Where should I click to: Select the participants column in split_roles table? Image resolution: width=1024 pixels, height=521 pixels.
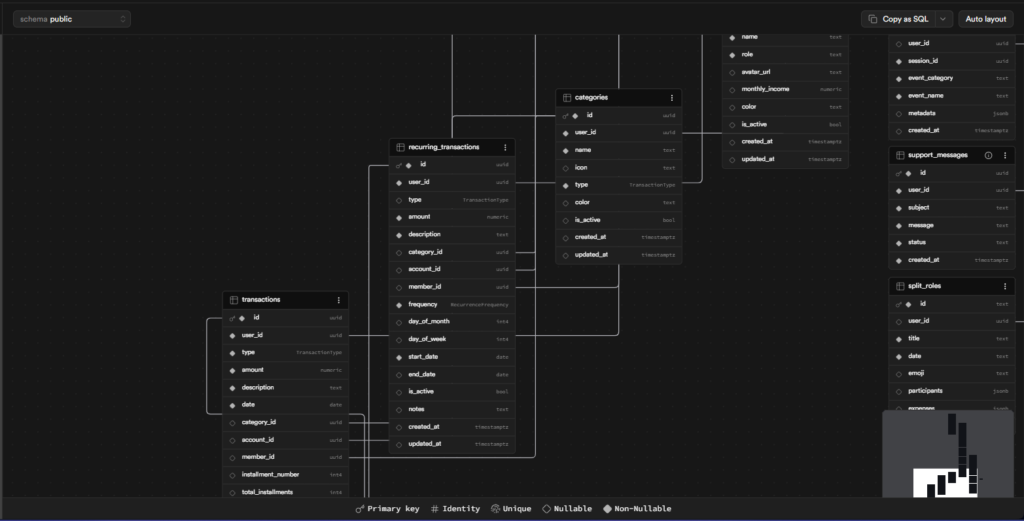click(x=953, y=391)
